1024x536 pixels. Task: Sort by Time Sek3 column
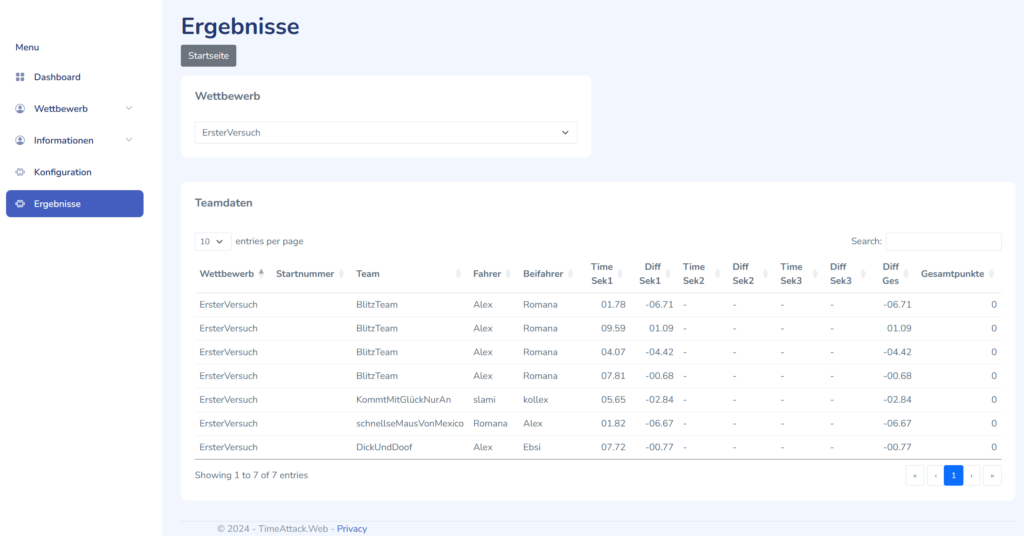pos(798,274)
